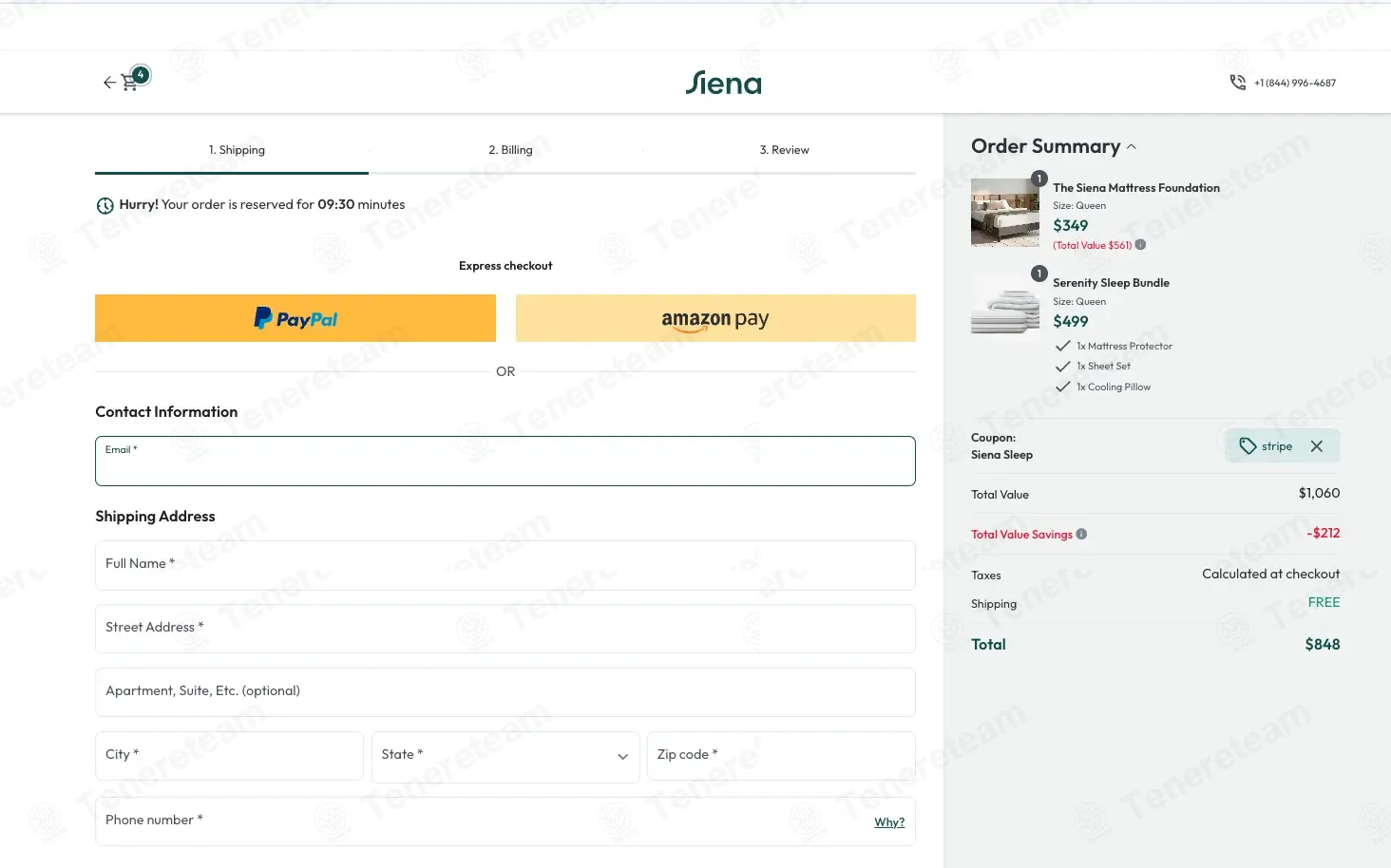This screenshot has height=868, width=1391.
Task: Pay with PayPal express checkout
Action: point(295,318)
